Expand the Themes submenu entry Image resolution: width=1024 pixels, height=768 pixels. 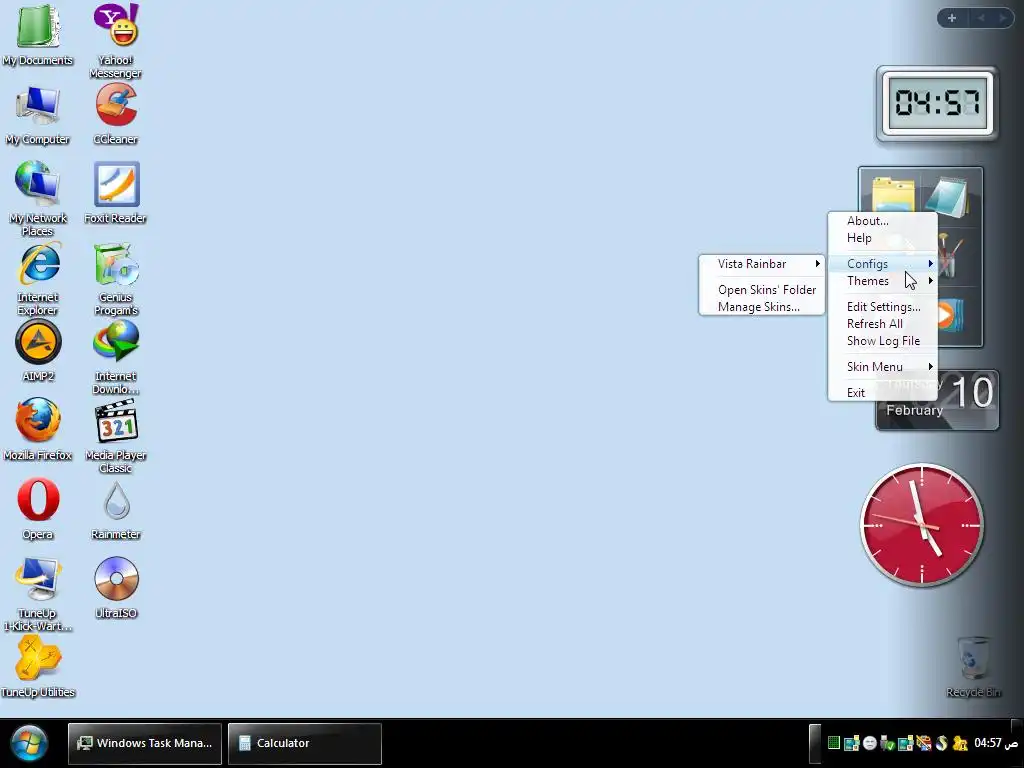click(x=882, y=281)
